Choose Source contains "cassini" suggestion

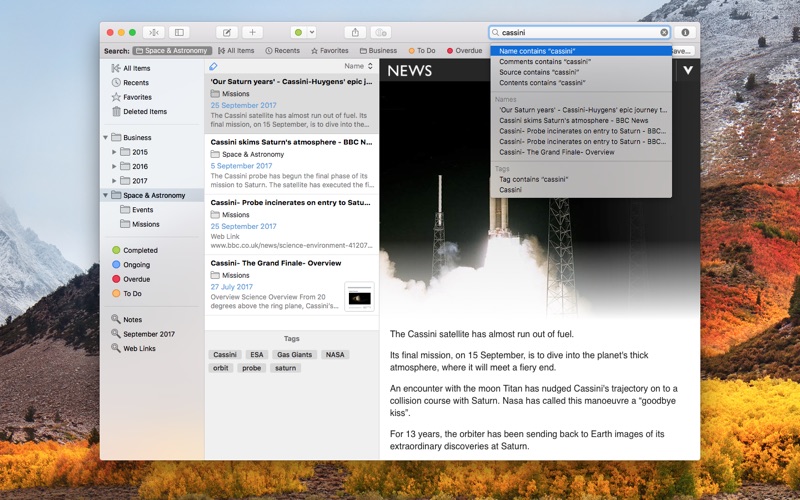coord(581,72)
